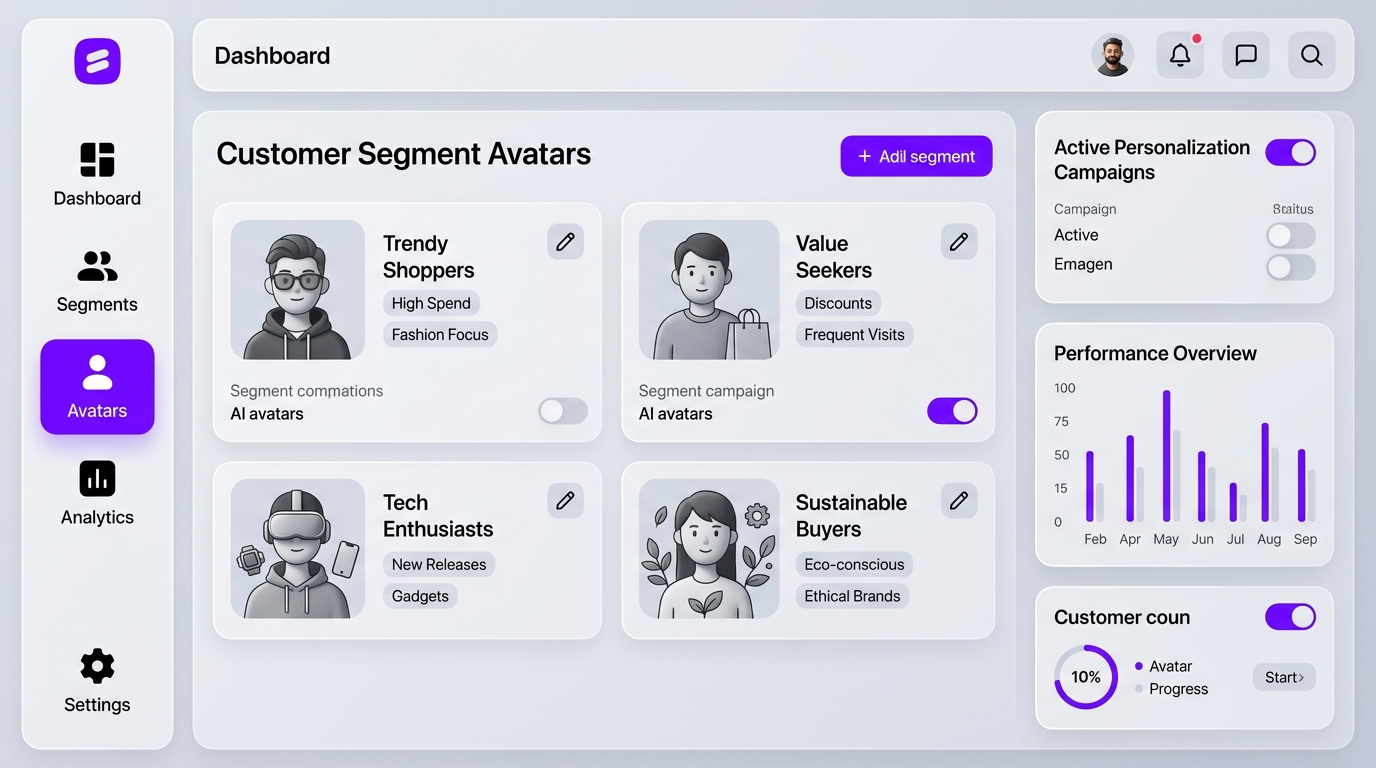Toggle the Customer count switch

1290,617
